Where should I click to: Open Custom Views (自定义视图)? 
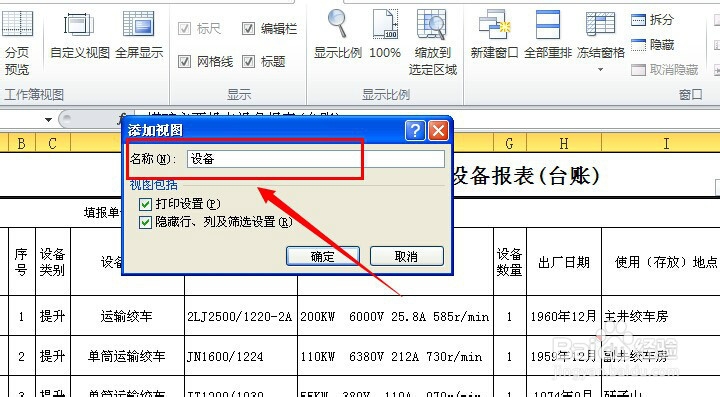click(x=79, y=36)
